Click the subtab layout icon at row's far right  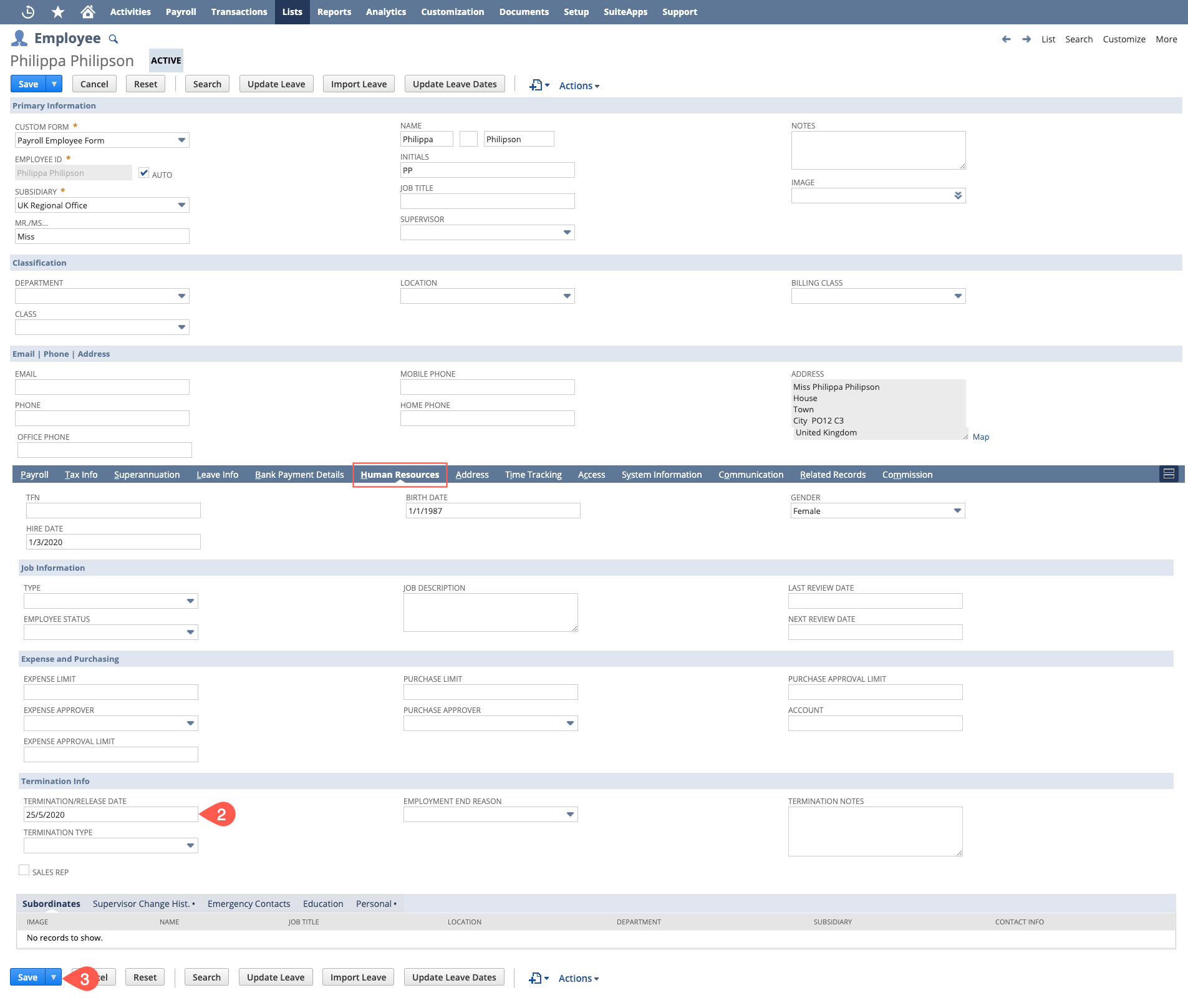[1169, 474]
